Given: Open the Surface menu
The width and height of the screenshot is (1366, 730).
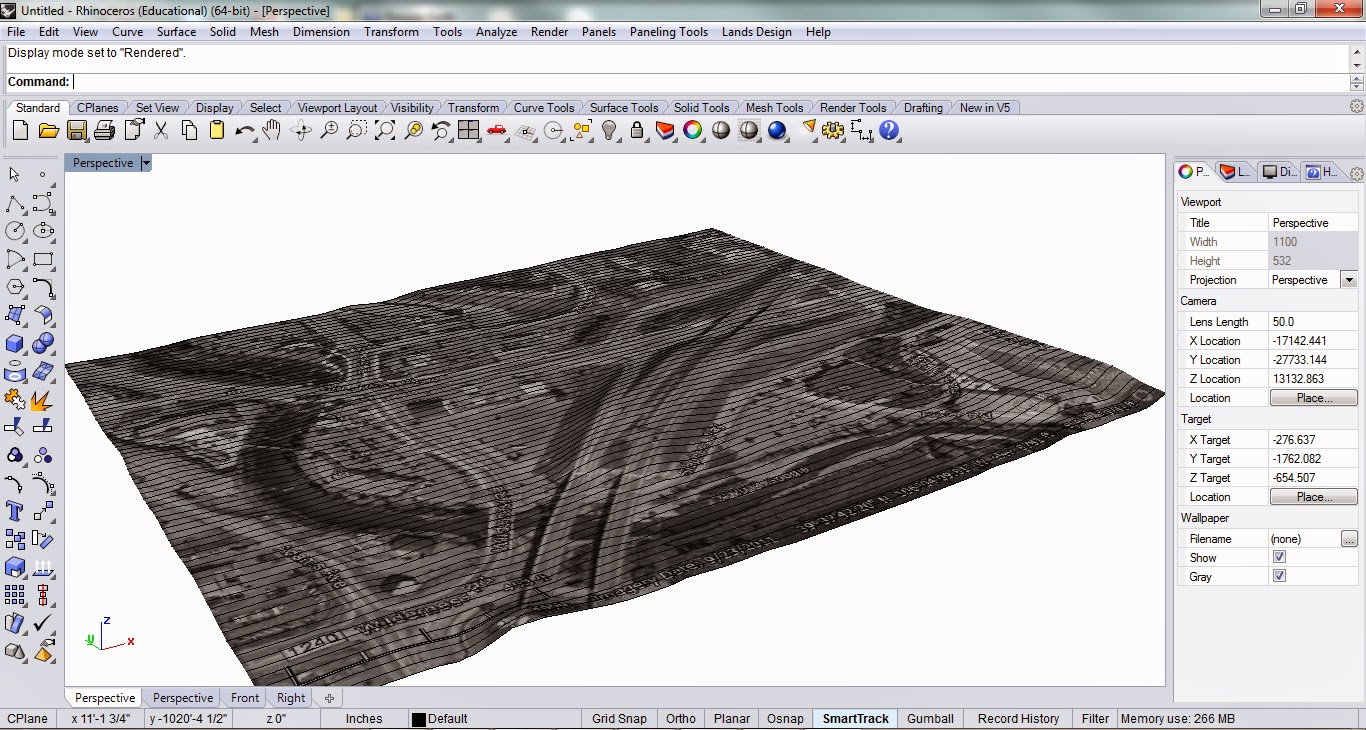Looking at the screenshot, I should (176, 32).
